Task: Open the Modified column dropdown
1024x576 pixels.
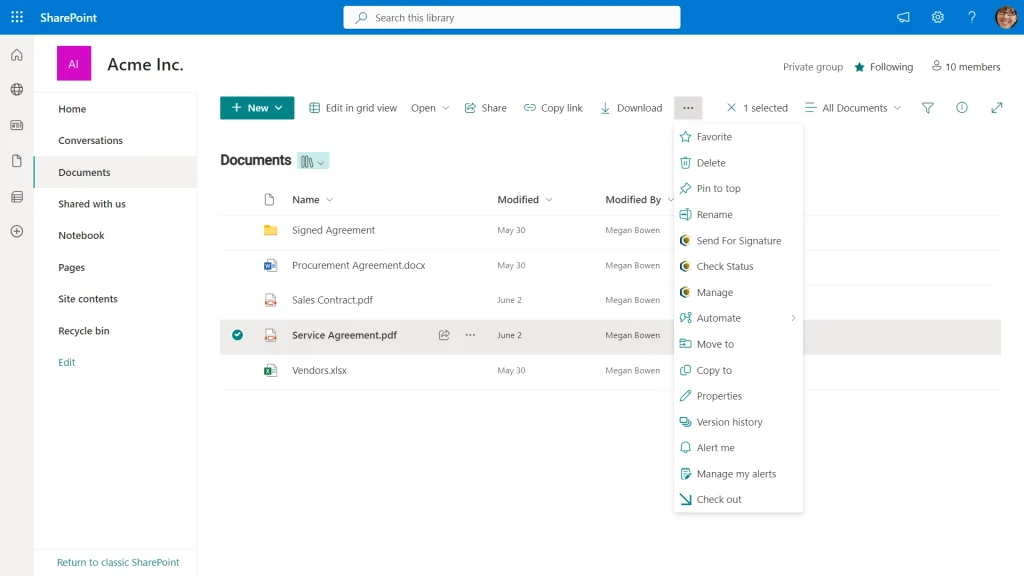Action: pyautogui.click(x=549, y=200)
